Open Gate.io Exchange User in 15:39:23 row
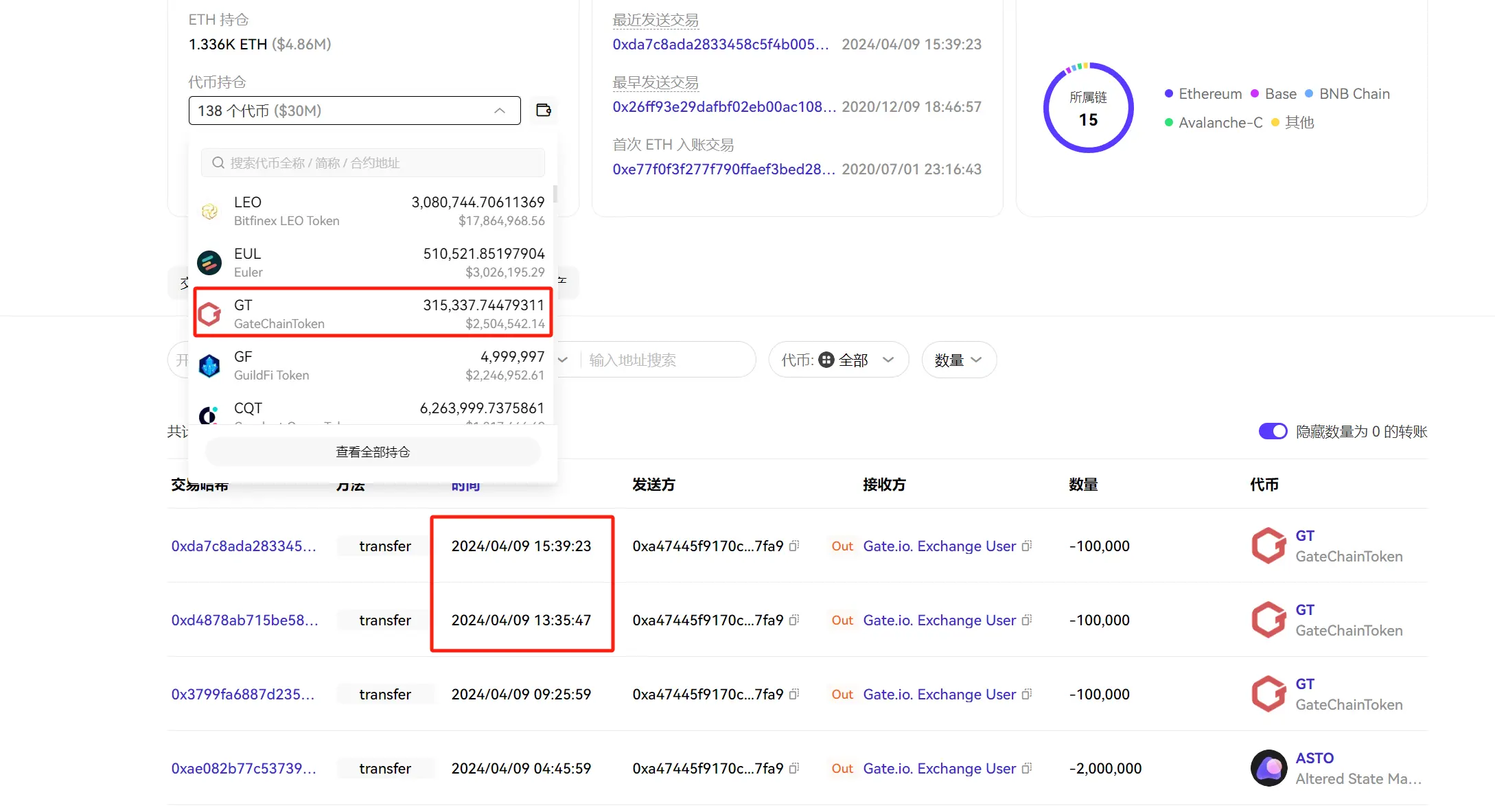The height and width of the screenshot is (812, 1495). (939, 546)
